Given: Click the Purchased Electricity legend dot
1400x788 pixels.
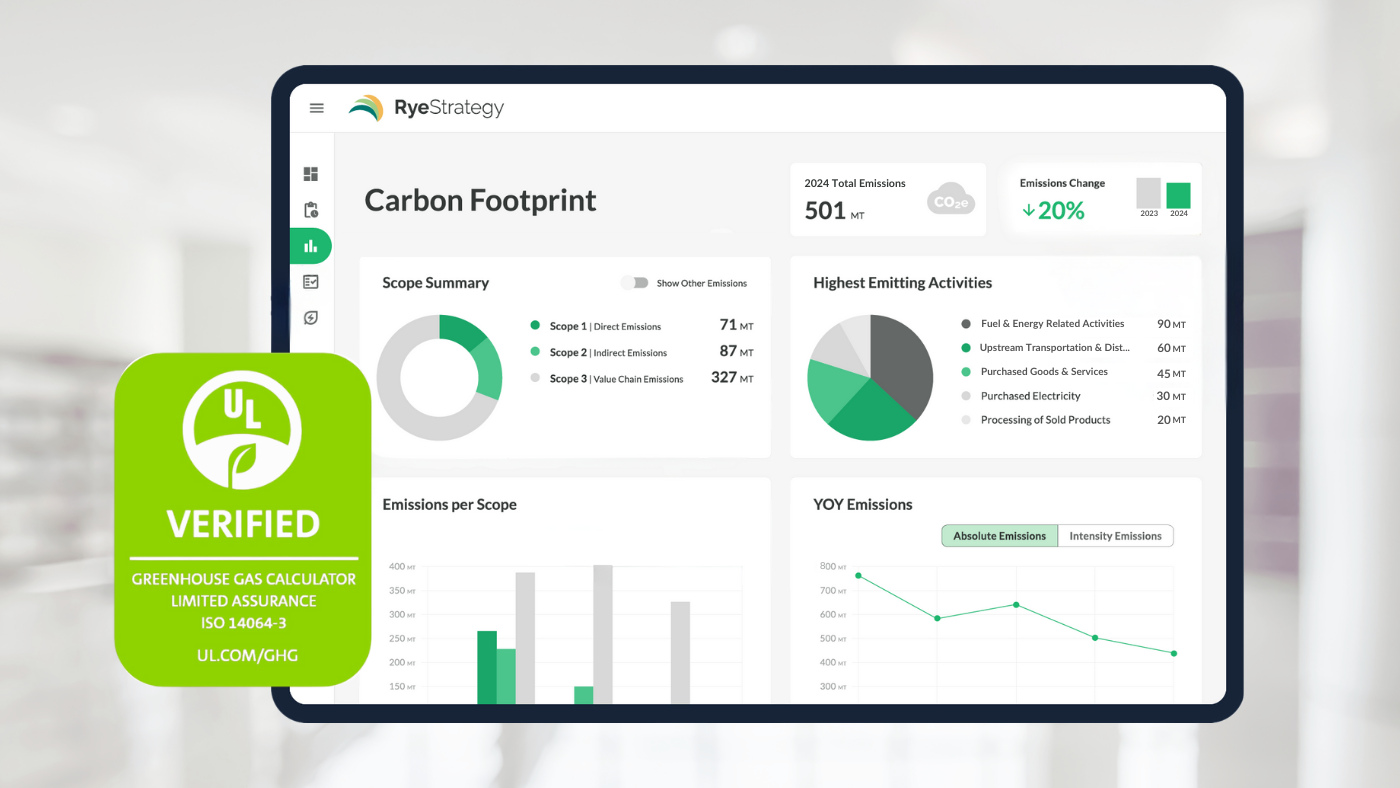Looking at the screenshot, I should point(966,396).
